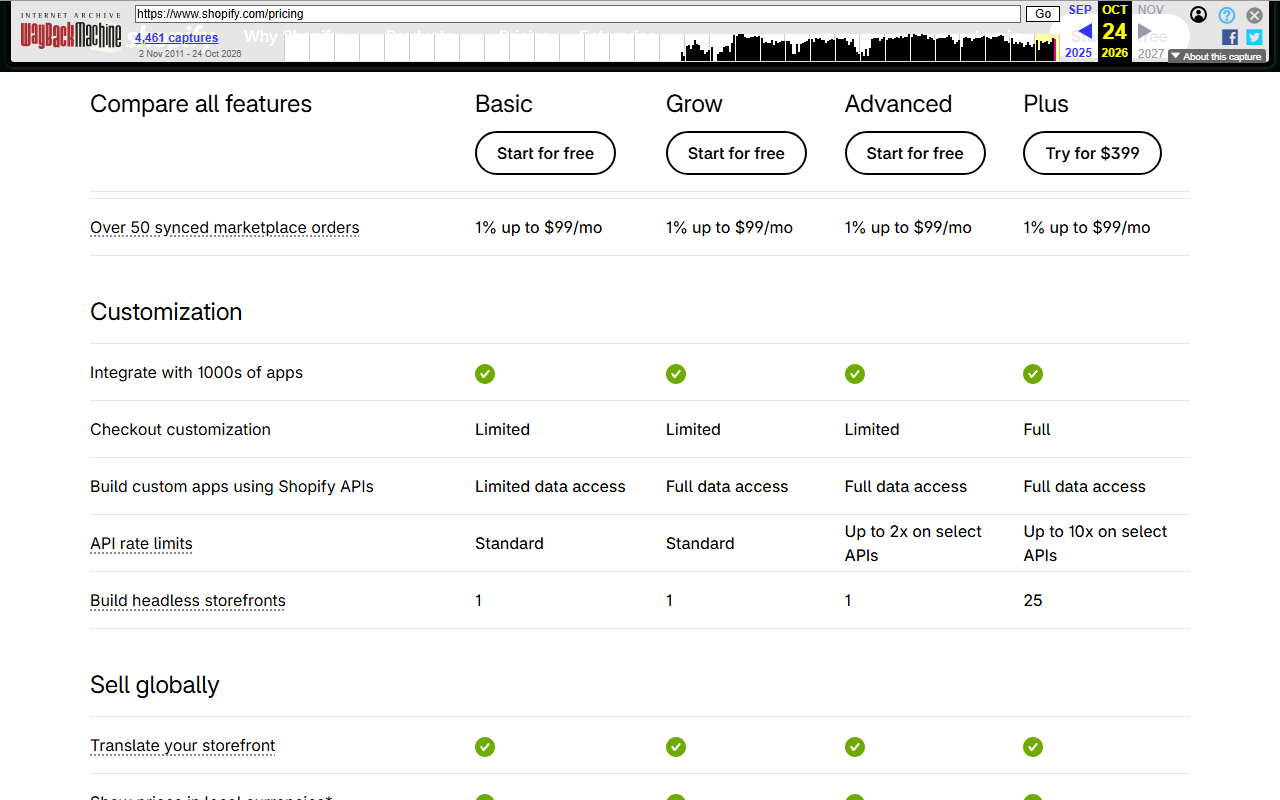Click Start for free under Basic

tap(545, 153)
